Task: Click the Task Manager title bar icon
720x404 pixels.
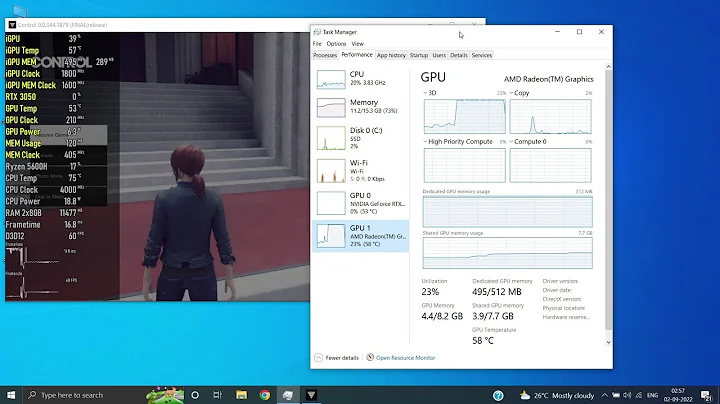Action: pos(317,32)
